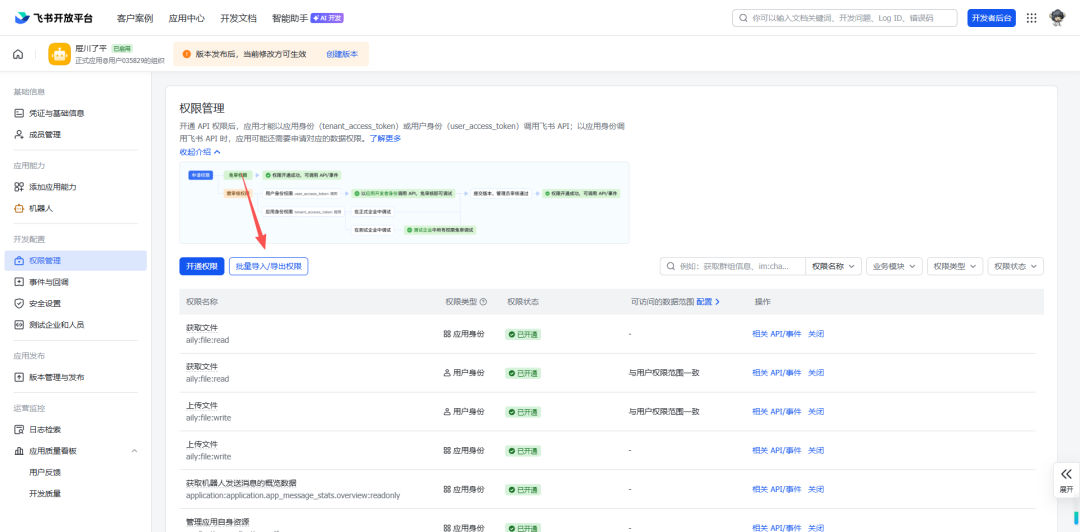Click the help icon beside 权限类型 header
1080x532 pixels.
[483, 301]
